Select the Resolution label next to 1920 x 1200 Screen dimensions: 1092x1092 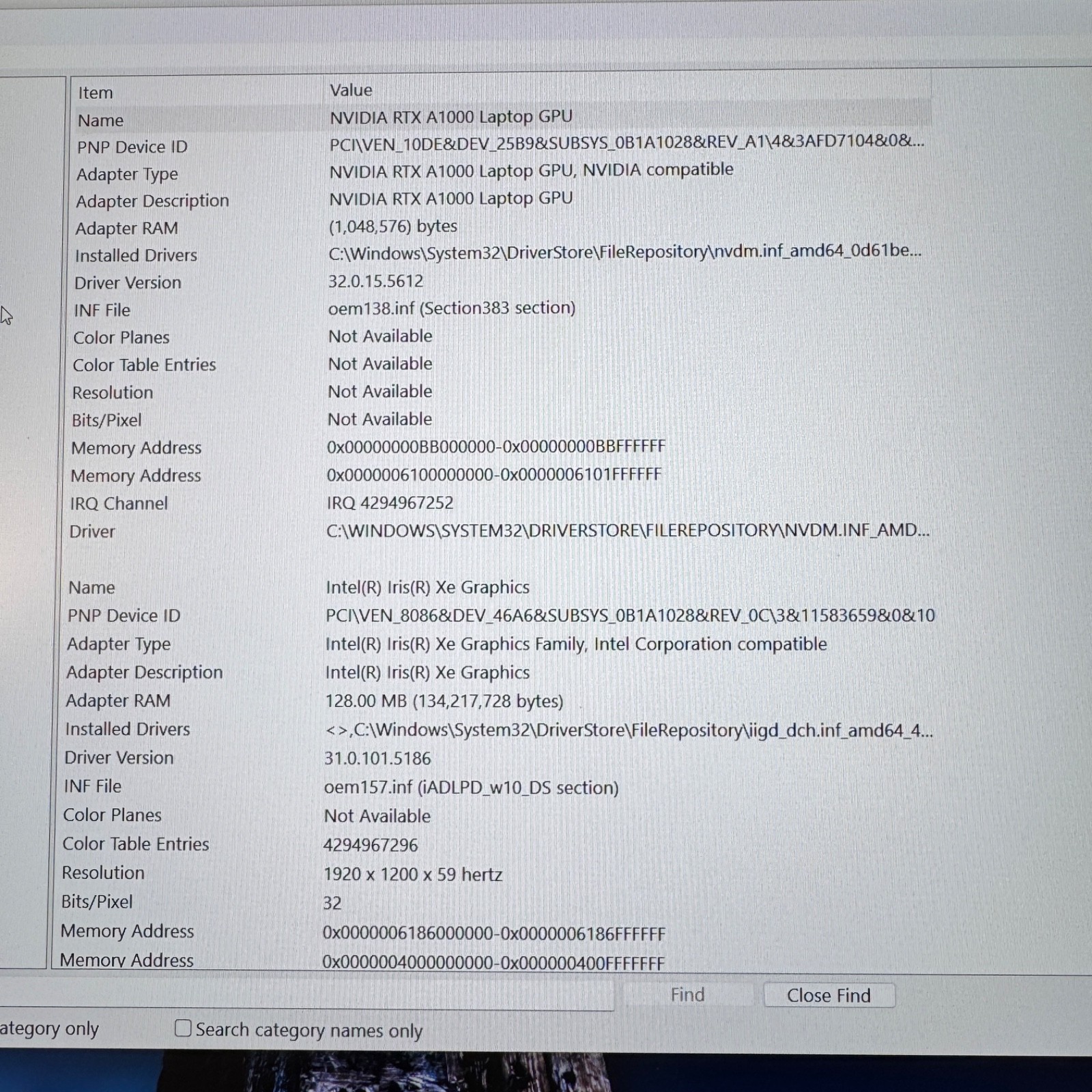coord(103,874)
